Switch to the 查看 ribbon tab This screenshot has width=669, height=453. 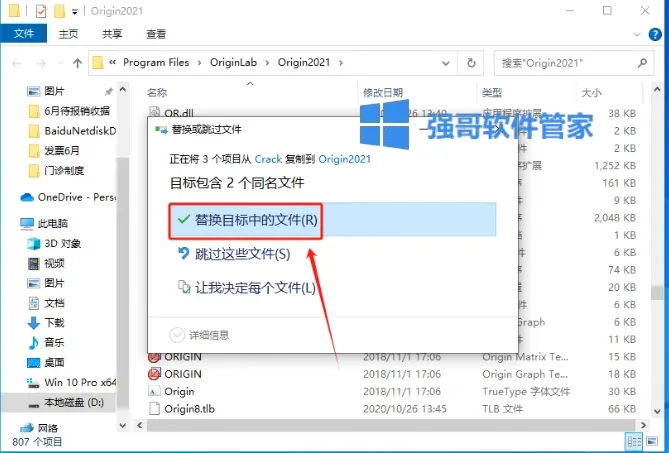156,34
